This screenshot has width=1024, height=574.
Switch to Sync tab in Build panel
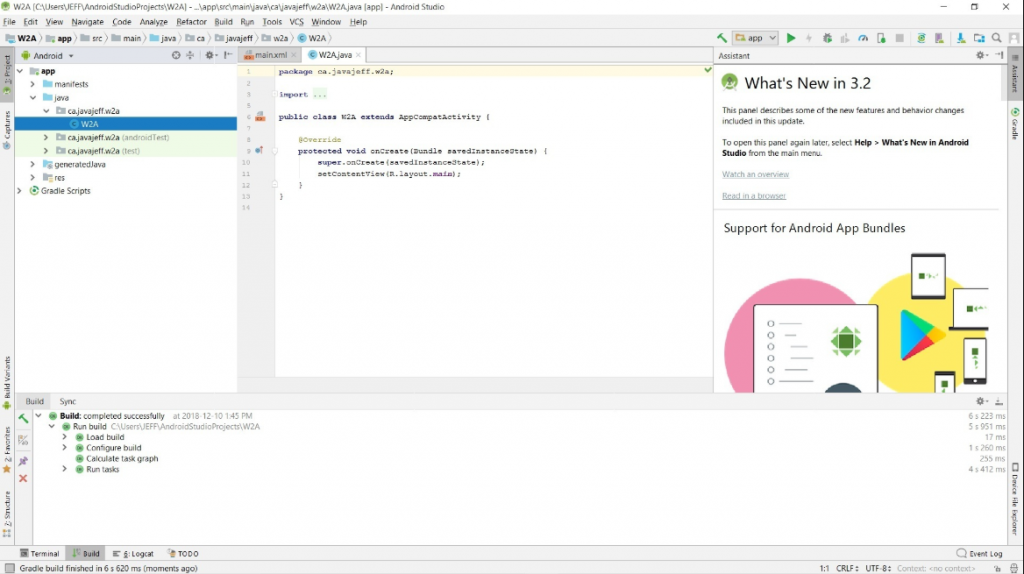click(67, 401)
